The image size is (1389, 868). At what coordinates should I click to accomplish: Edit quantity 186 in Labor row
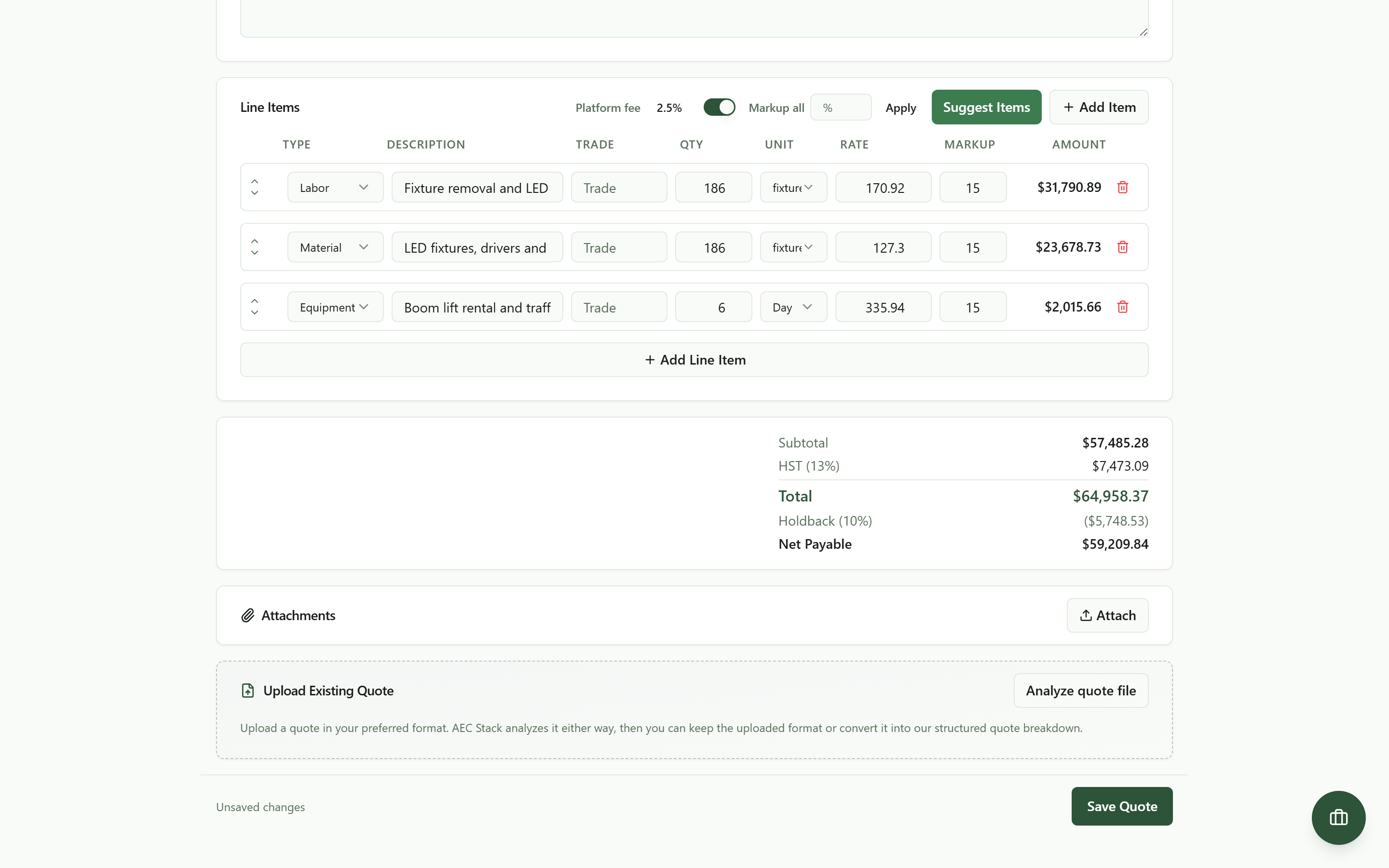713,187
